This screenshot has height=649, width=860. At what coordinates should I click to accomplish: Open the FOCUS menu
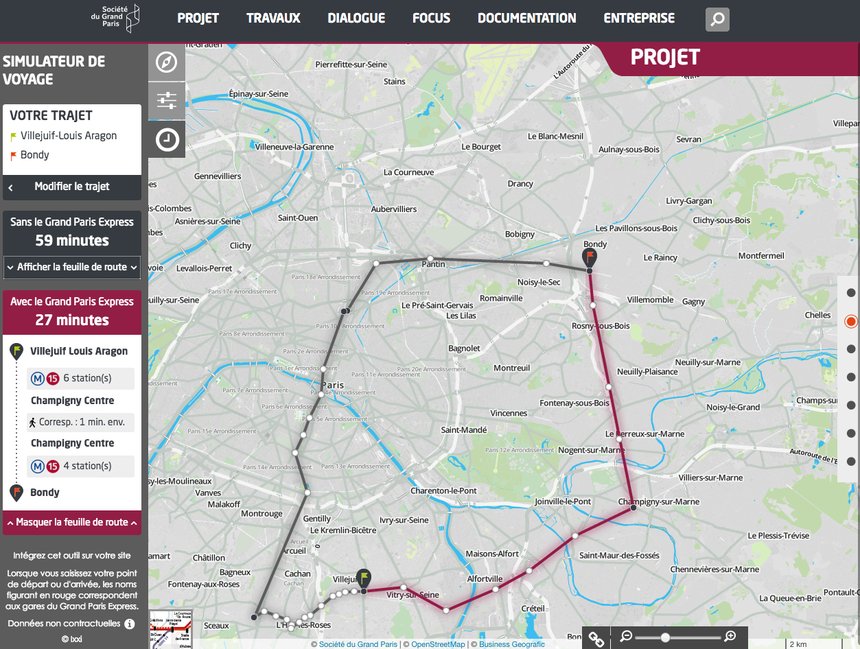pos(431,18)
